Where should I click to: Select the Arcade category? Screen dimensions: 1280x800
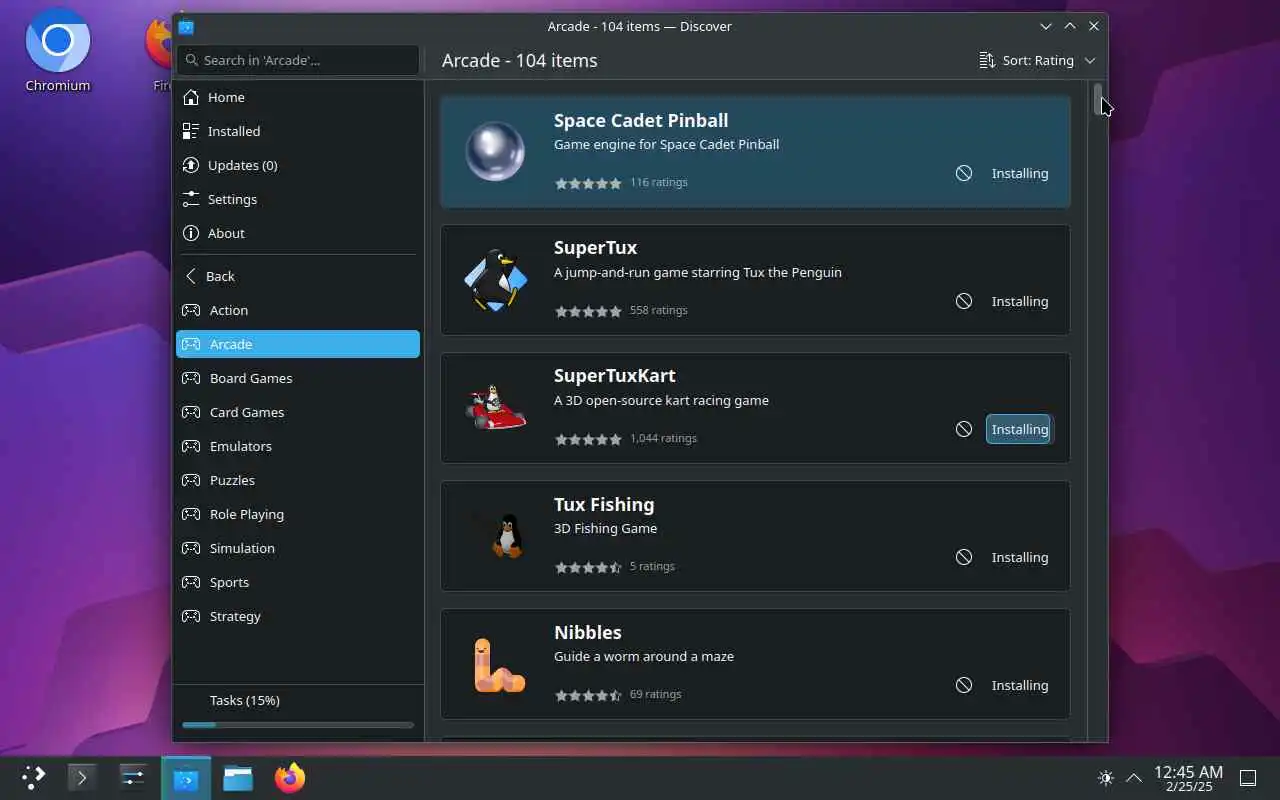click(298, 344)
